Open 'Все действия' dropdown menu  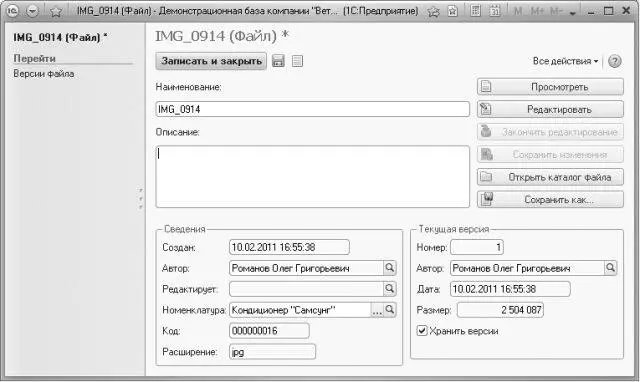565,61
